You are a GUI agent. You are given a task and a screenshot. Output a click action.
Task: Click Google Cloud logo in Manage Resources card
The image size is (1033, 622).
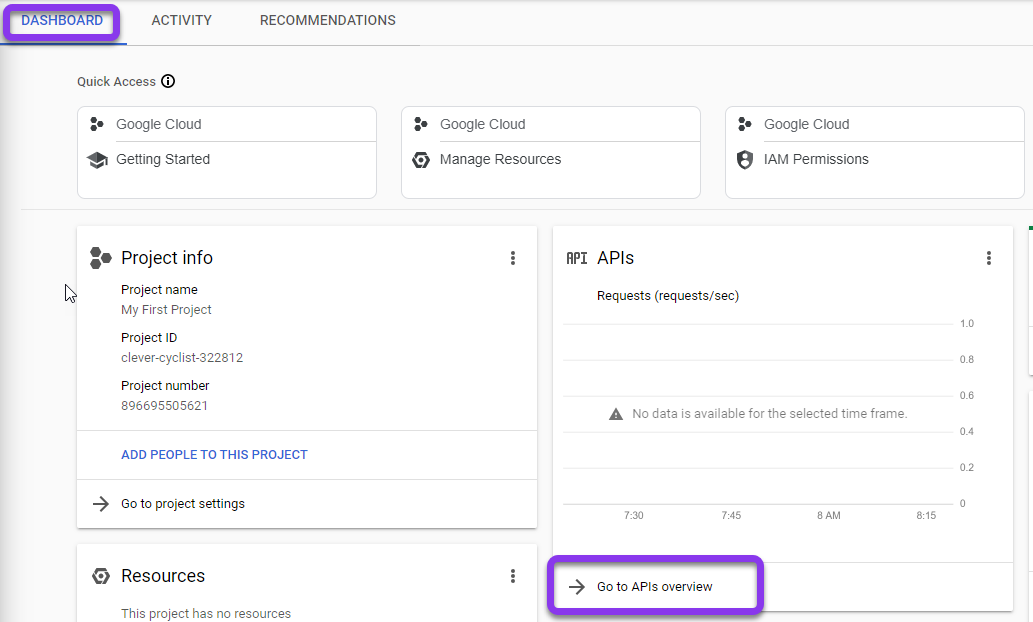[421, 124]
